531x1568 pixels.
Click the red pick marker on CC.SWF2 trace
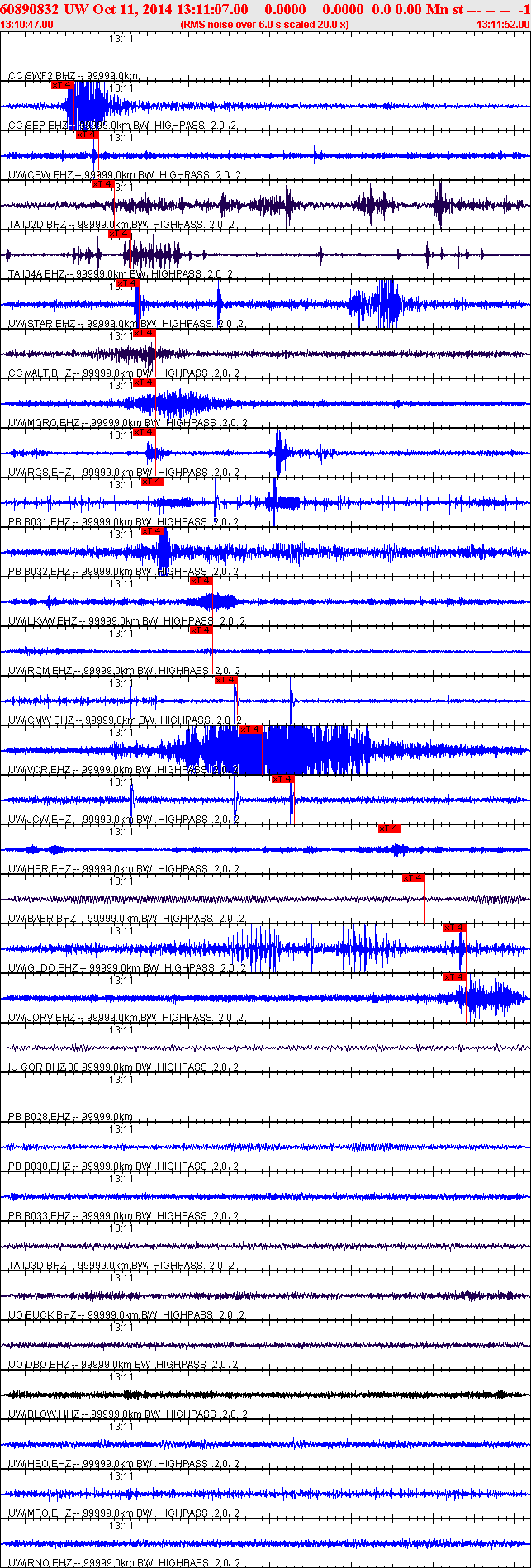coord(63,85)
